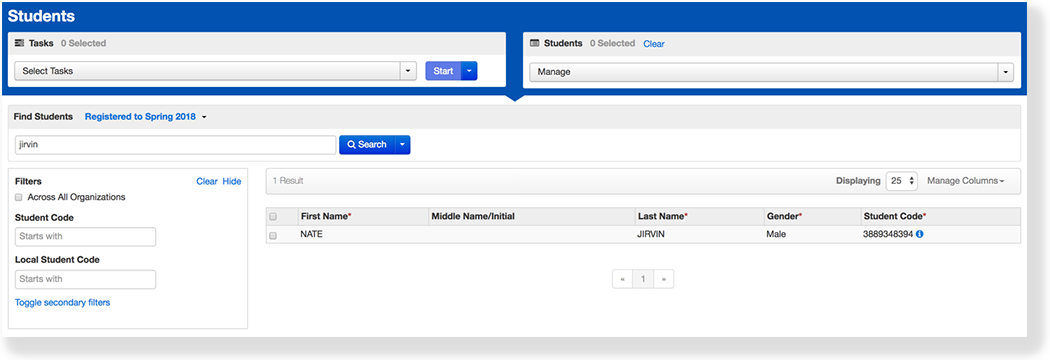Screen dimensions: 1050x360
Task: Click the Start button
Action: coord(443,71)
